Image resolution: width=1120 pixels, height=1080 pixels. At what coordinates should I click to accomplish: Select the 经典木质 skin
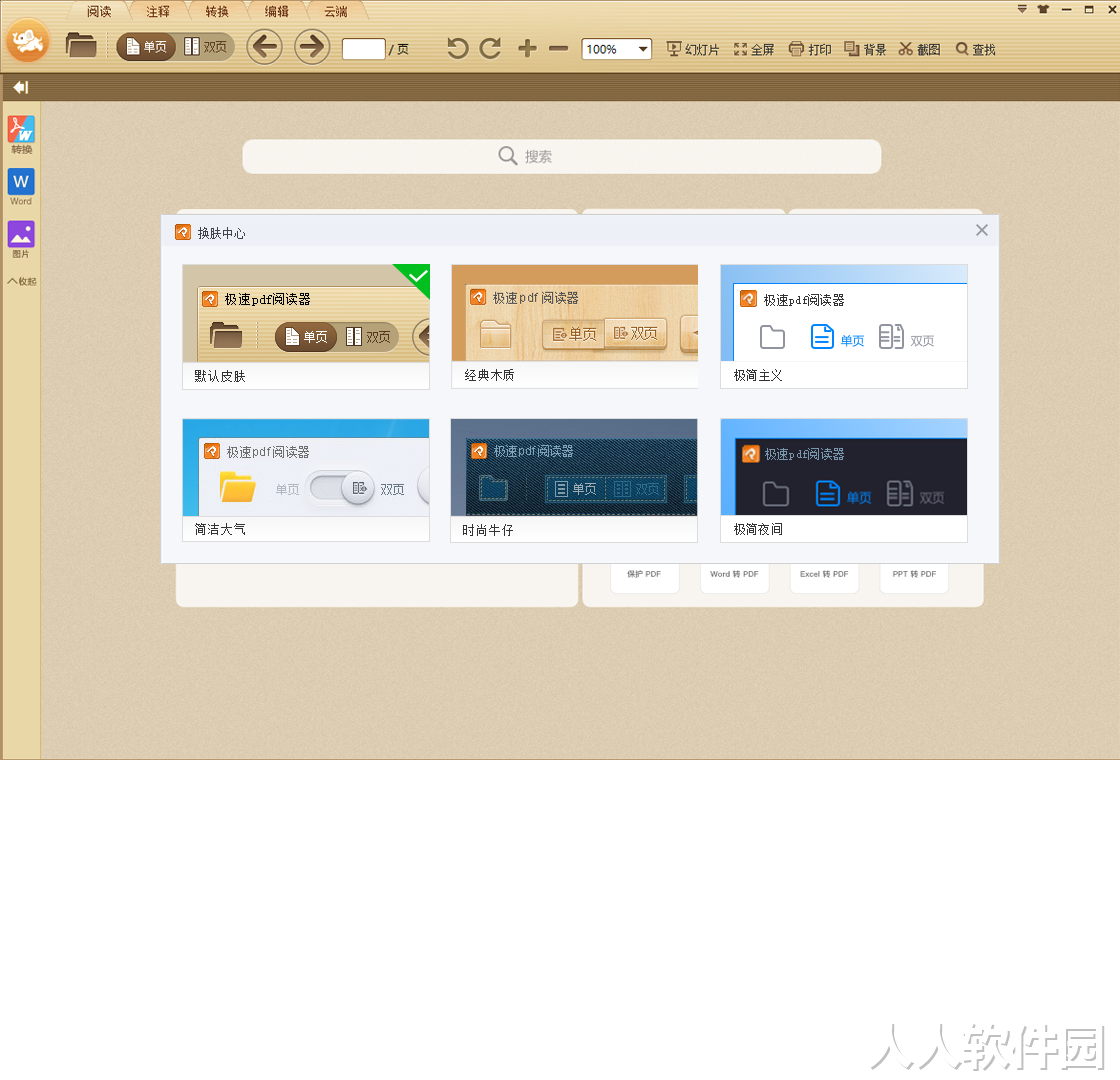[x=574, y=326]
